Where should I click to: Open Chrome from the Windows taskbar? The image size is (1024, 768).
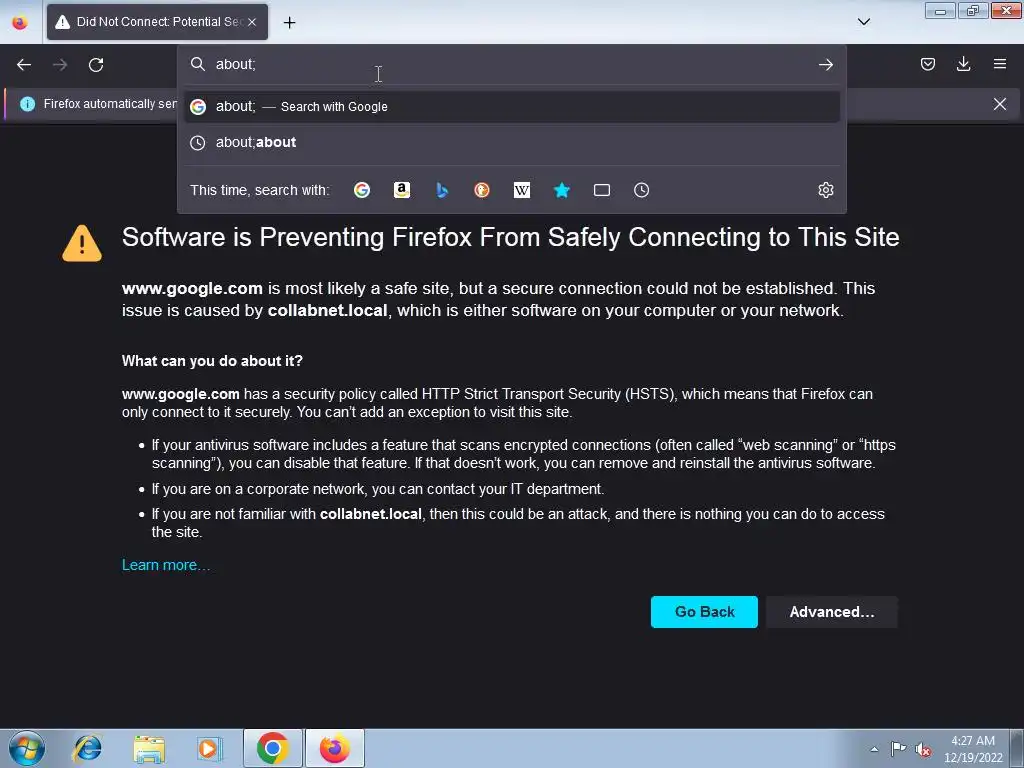272,748
